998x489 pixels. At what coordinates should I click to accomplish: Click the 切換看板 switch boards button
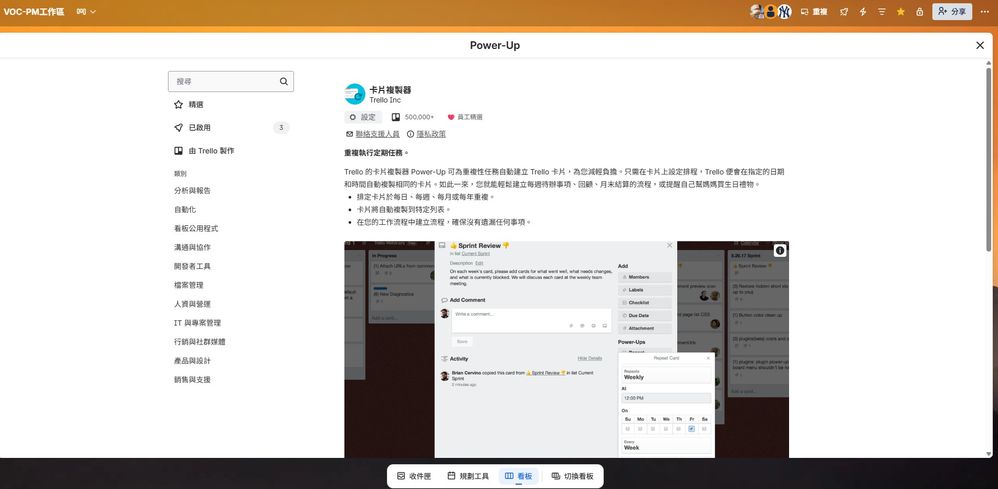pyautogui.click(x=573, y=476)
